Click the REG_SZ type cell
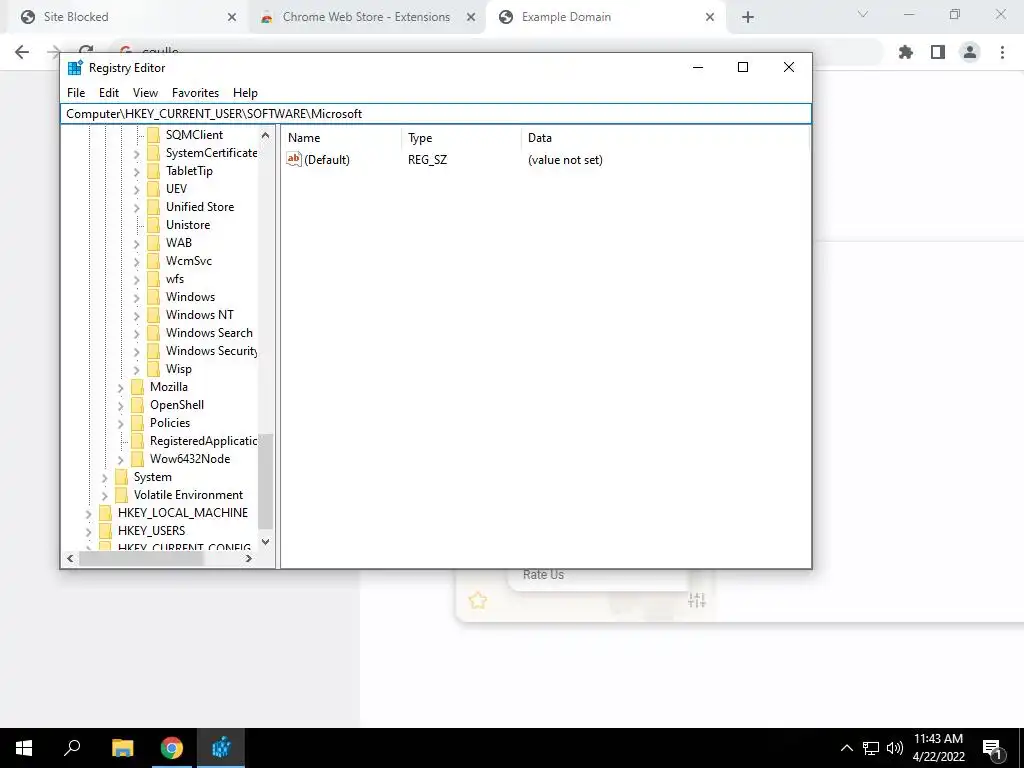Image resolution: width=1024 pixels, height=768 pixels. tap(428, 159)
